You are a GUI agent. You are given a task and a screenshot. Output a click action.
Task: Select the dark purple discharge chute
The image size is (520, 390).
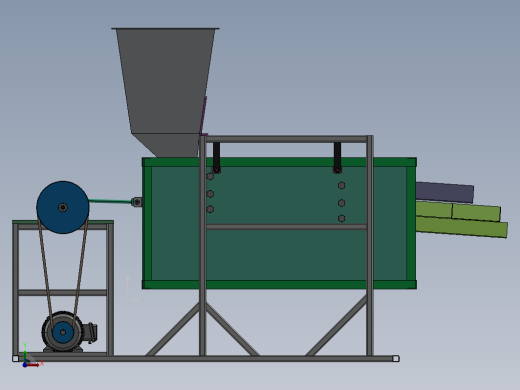(x=445, y=192)
